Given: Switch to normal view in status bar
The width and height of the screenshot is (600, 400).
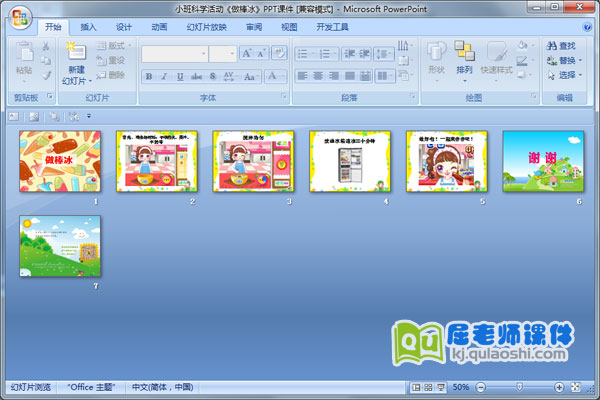Looking at the screenshot, I should point(416,387).
